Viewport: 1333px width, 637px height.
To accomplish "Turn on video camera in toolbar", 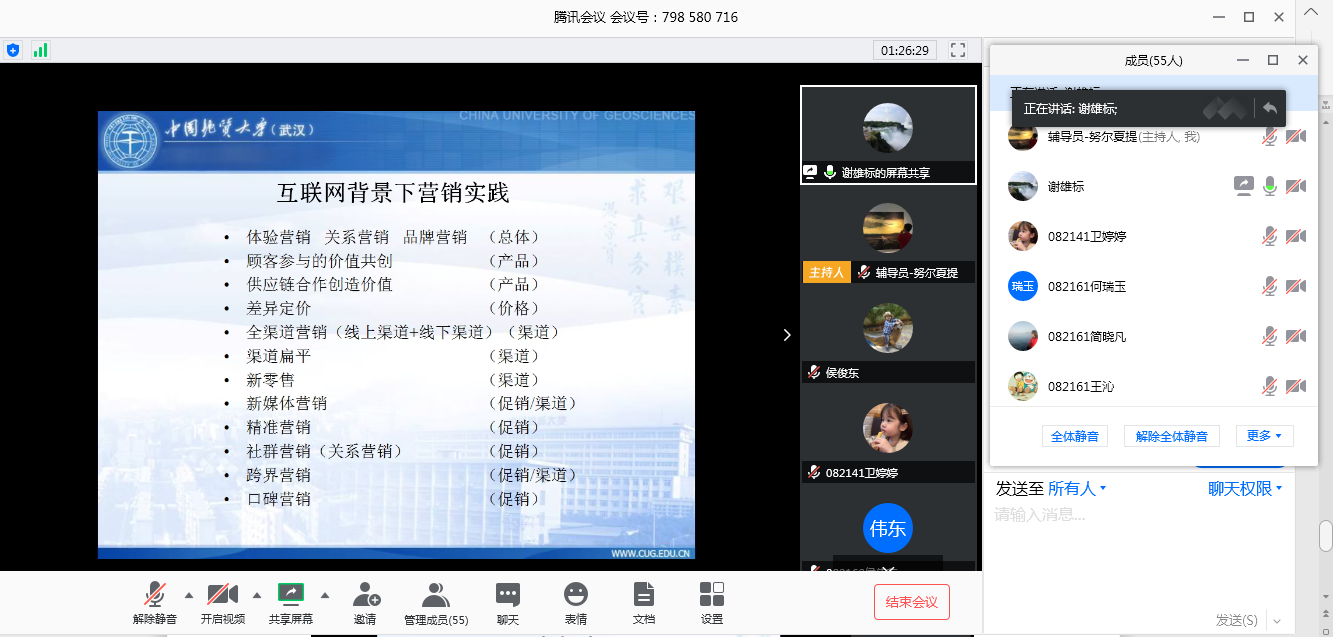I will coord(222,595).
